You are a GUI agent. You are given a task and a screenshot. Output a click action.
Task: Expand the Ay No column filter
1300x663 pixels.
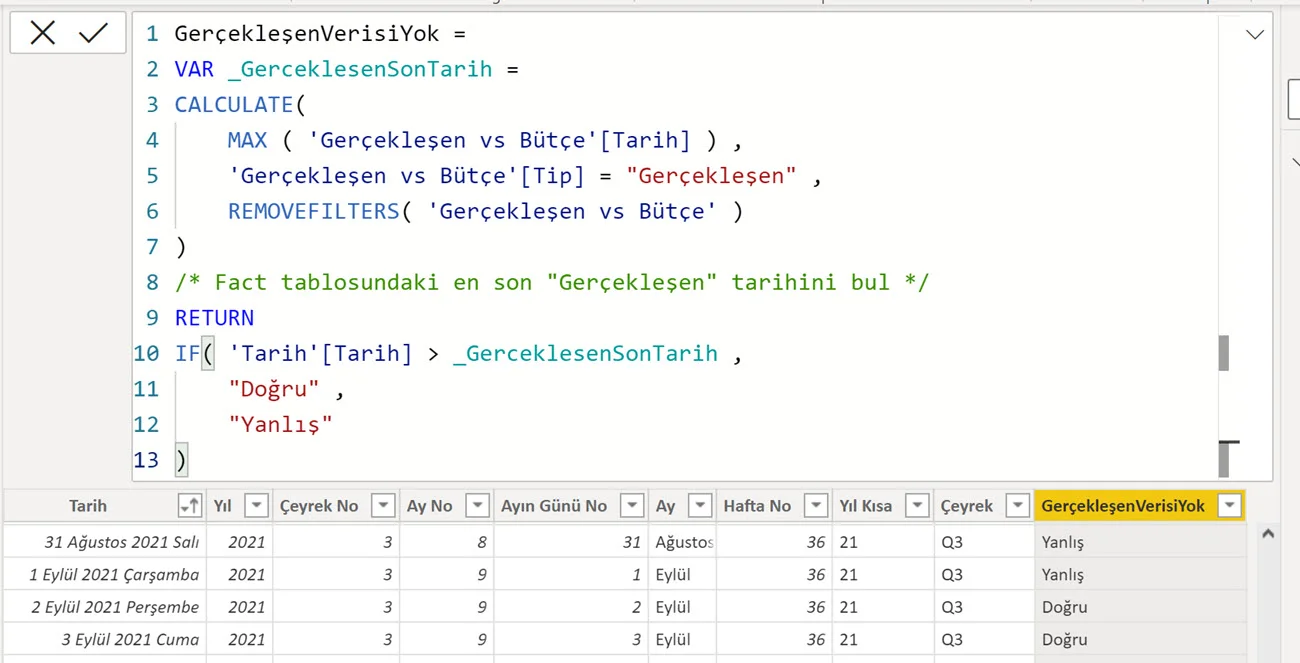[x=477, y=507]
